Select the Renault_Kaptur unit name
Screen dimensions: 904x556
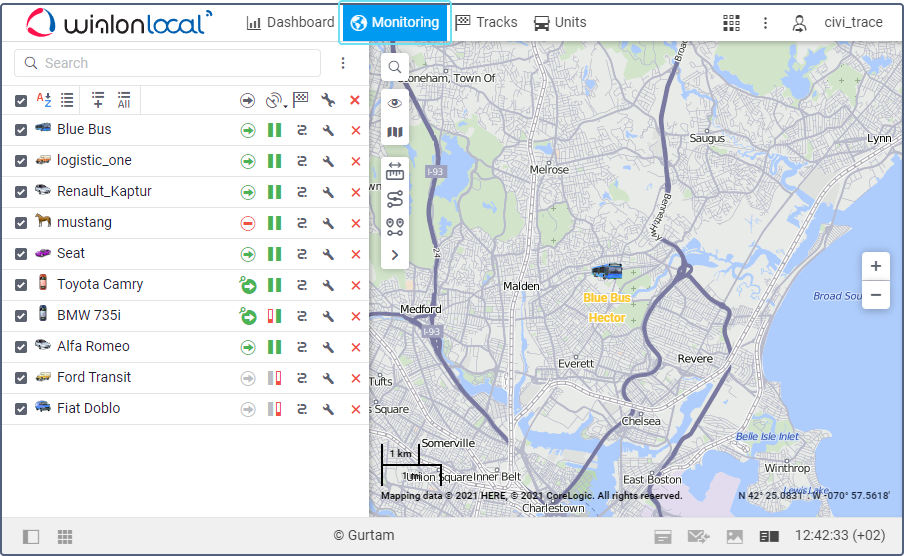pyautogui.click(x=104, y=191)
